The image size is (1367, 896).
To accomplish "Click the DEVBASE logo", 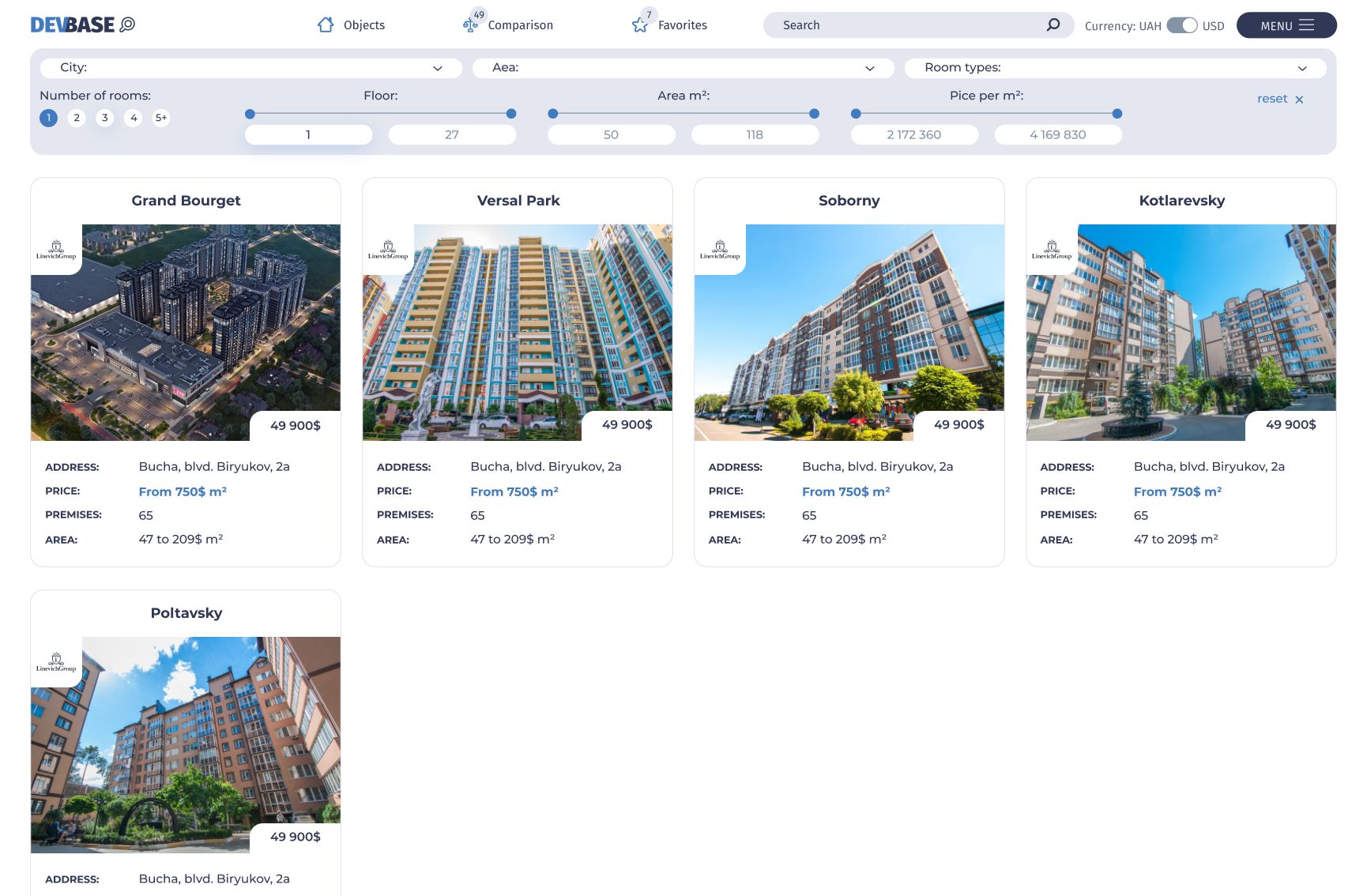I will (x=83, y=25).
